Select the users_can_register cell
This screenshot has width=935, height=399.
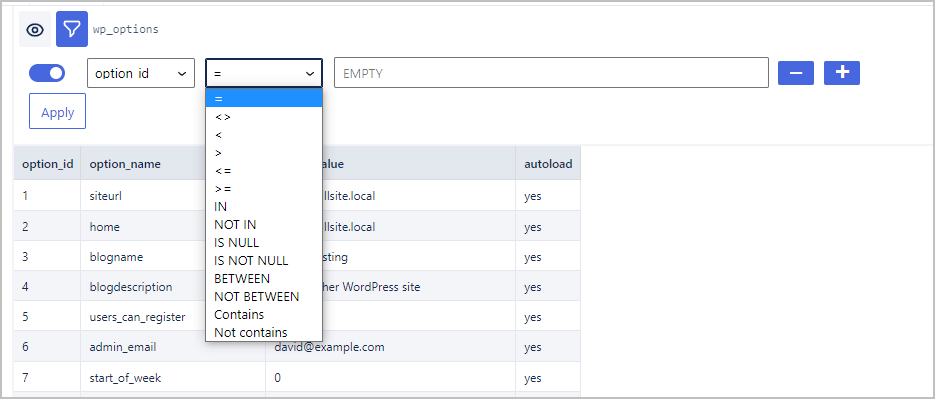pos(143,317)
